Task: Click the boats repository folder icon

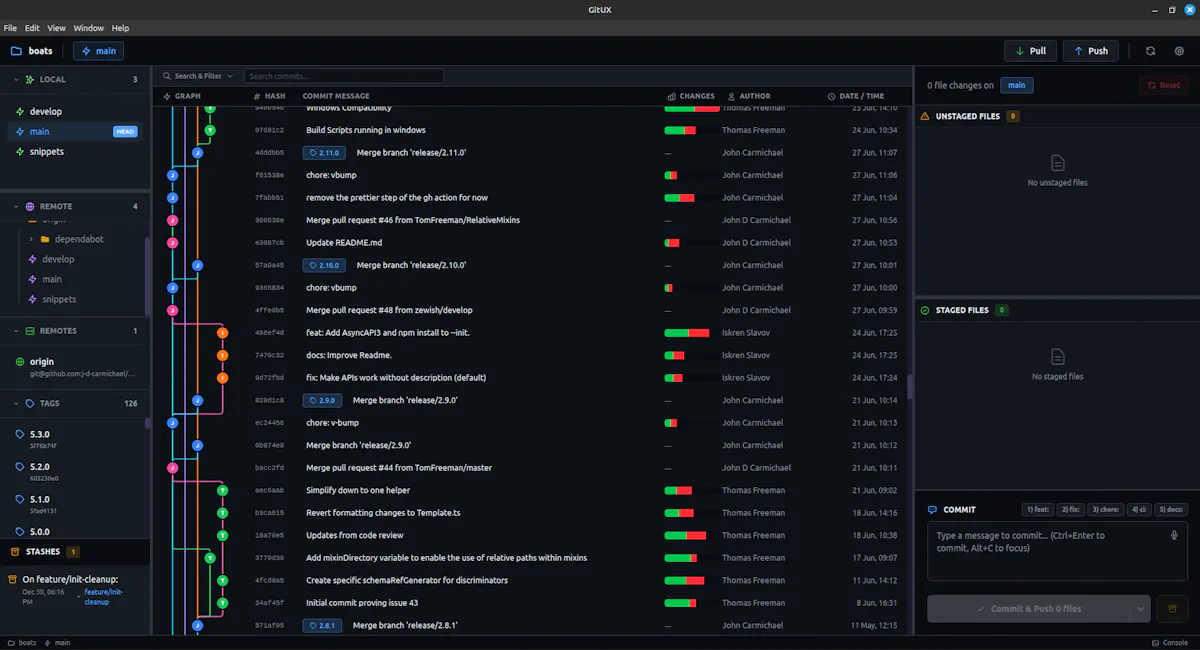Action: 16,51
